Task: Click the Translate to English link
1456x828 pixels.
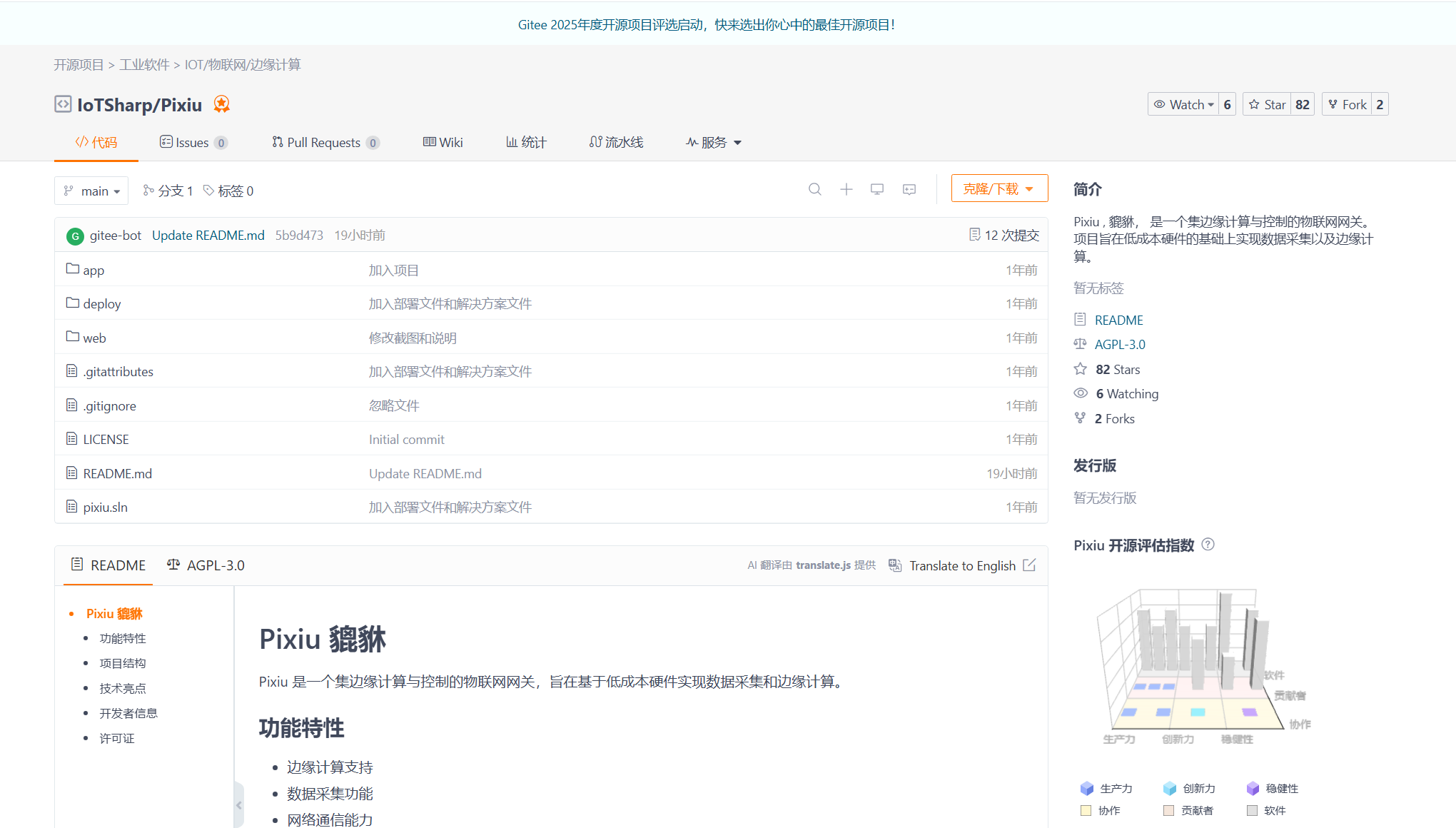Action: tap(962, 565)
